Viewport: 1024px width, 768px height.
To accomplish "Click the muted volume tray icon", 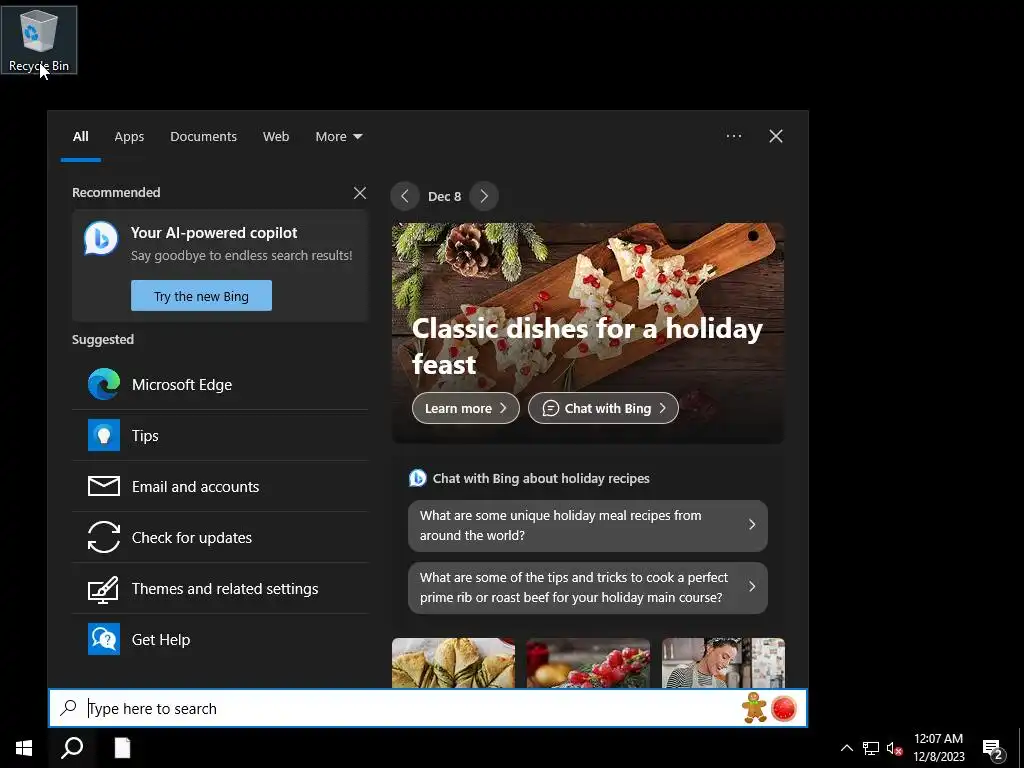I will 894,748.
